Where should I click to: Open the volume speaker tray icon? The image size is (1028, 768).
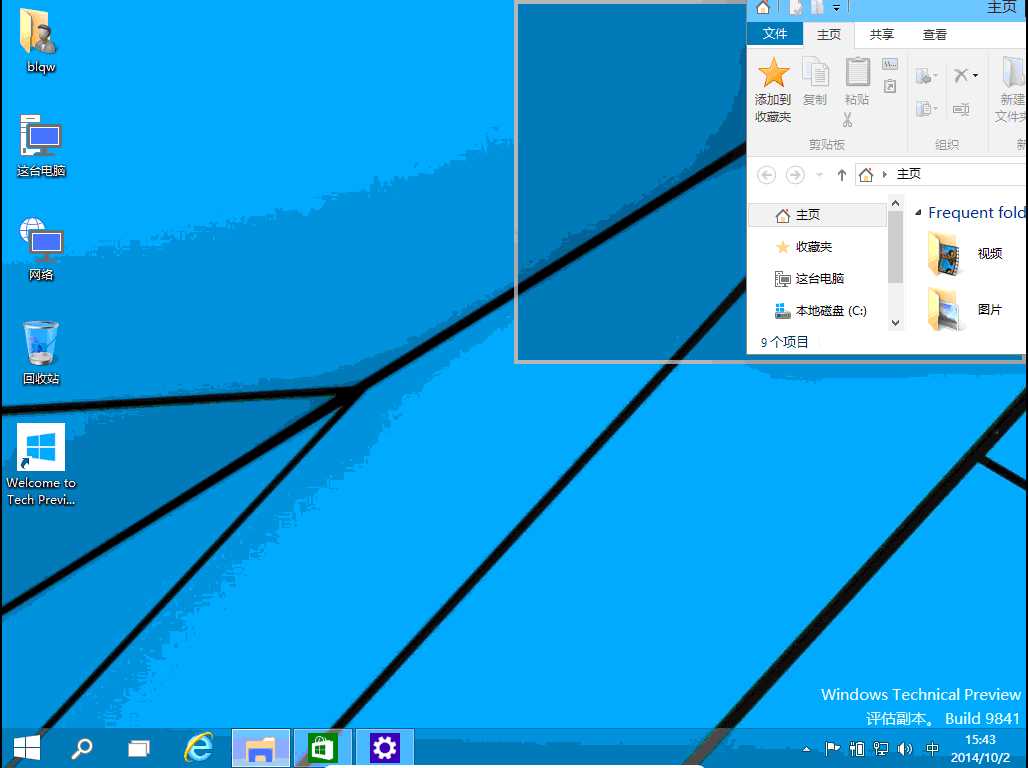click(x=905, y=748)
